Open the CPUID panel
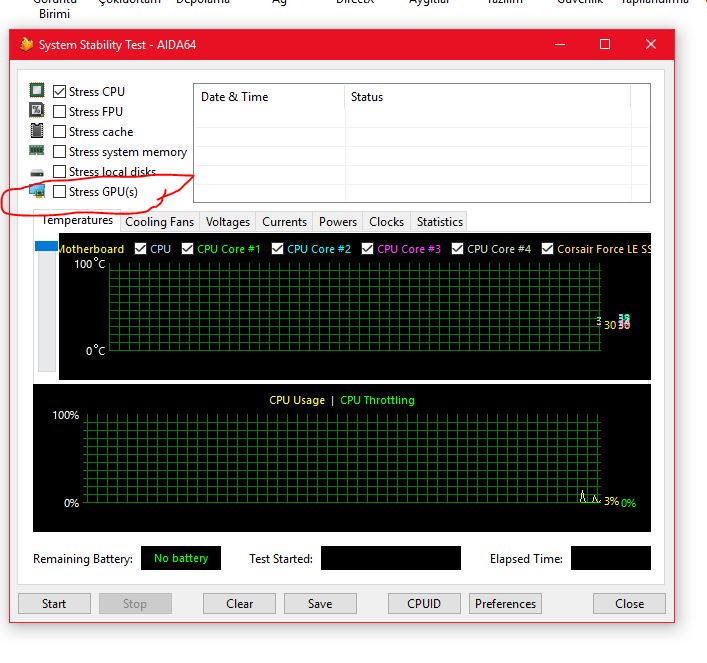 click(424, 603)
